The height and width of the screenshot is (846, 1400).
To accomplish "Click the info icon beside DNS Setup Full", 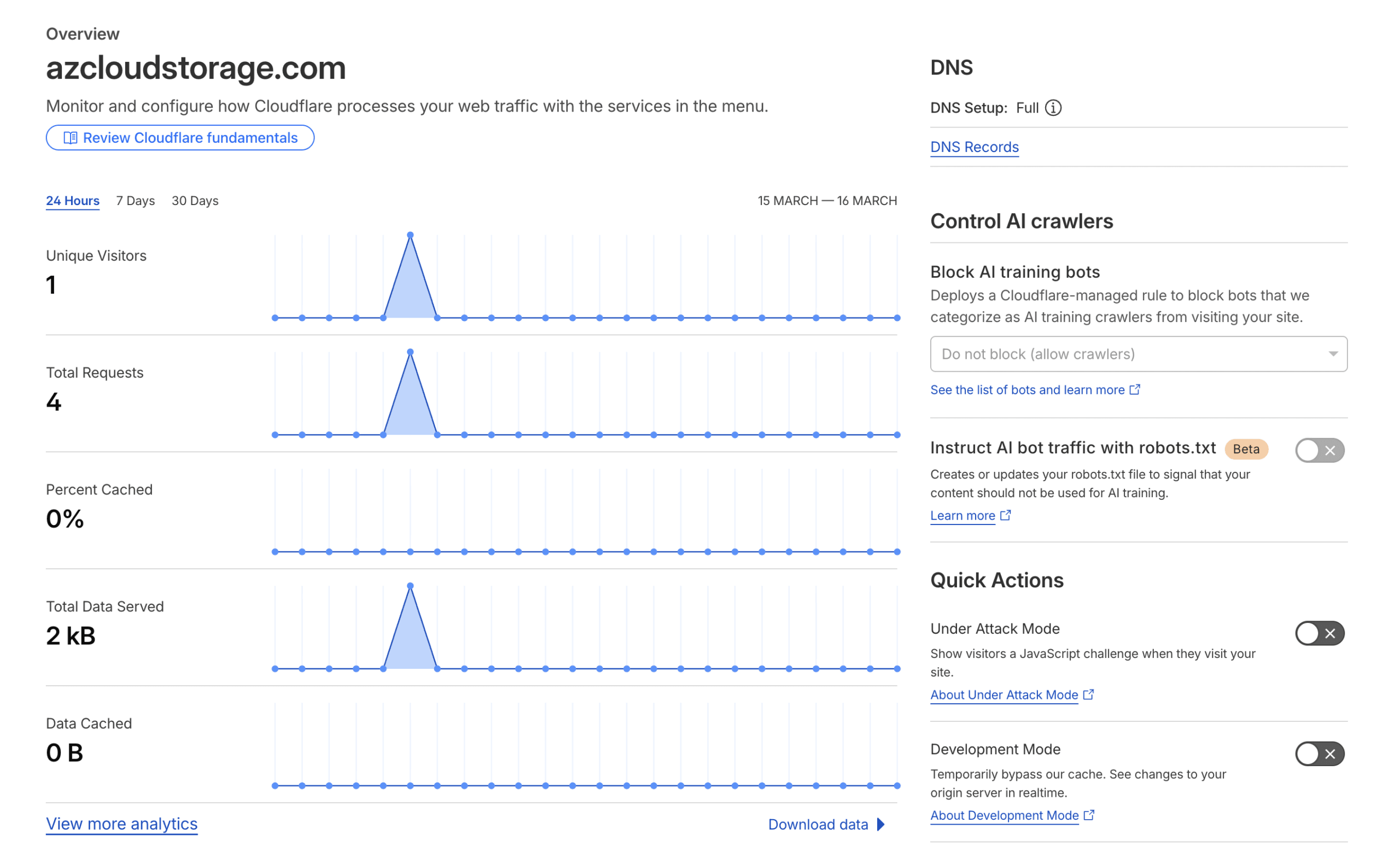I will (1054, 107).
